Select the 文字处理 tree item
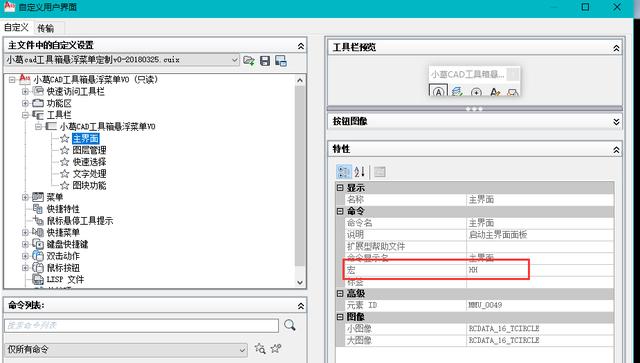This screenshot has width=640, height=363. tap(89, 174)
